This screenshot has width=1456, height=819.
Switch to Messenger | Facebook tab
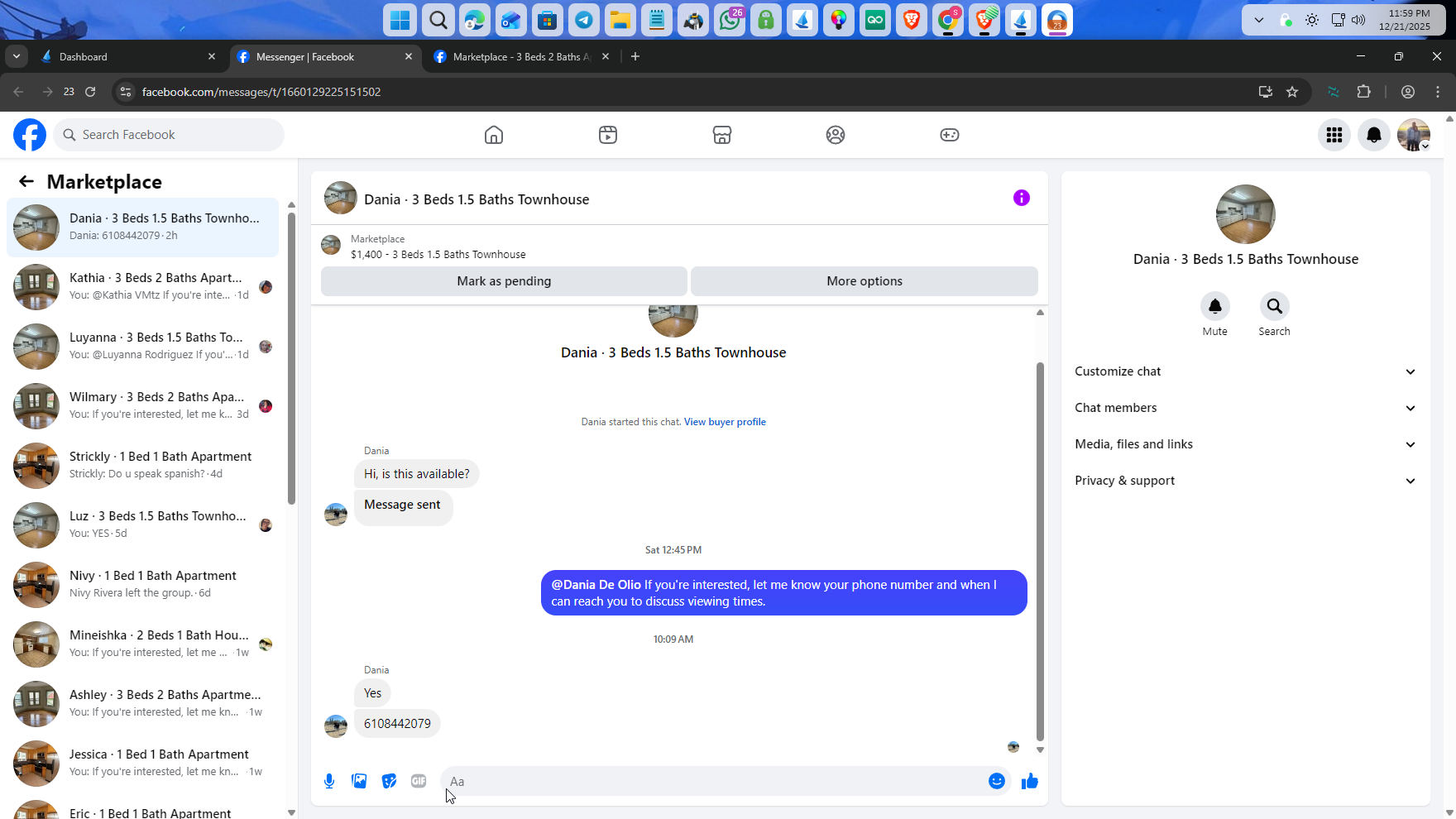(x=325, y=56)
